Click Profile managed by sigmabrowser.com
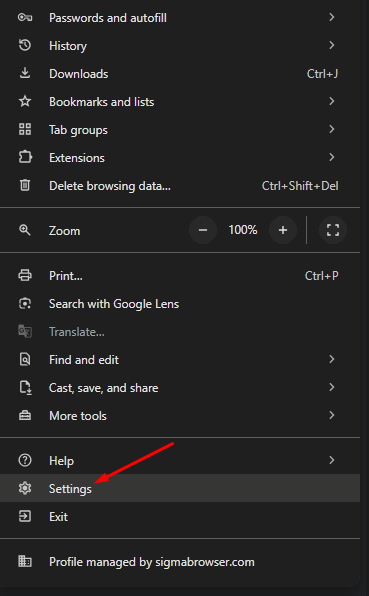The image size is (369, 596). pos(180,561)
